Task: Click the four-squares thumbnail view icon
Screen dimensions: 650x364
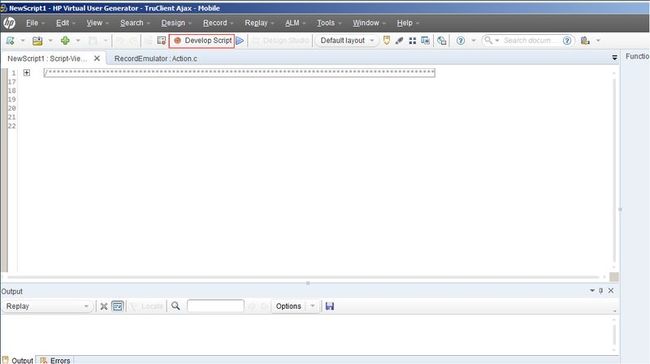Action: (412, 41)
